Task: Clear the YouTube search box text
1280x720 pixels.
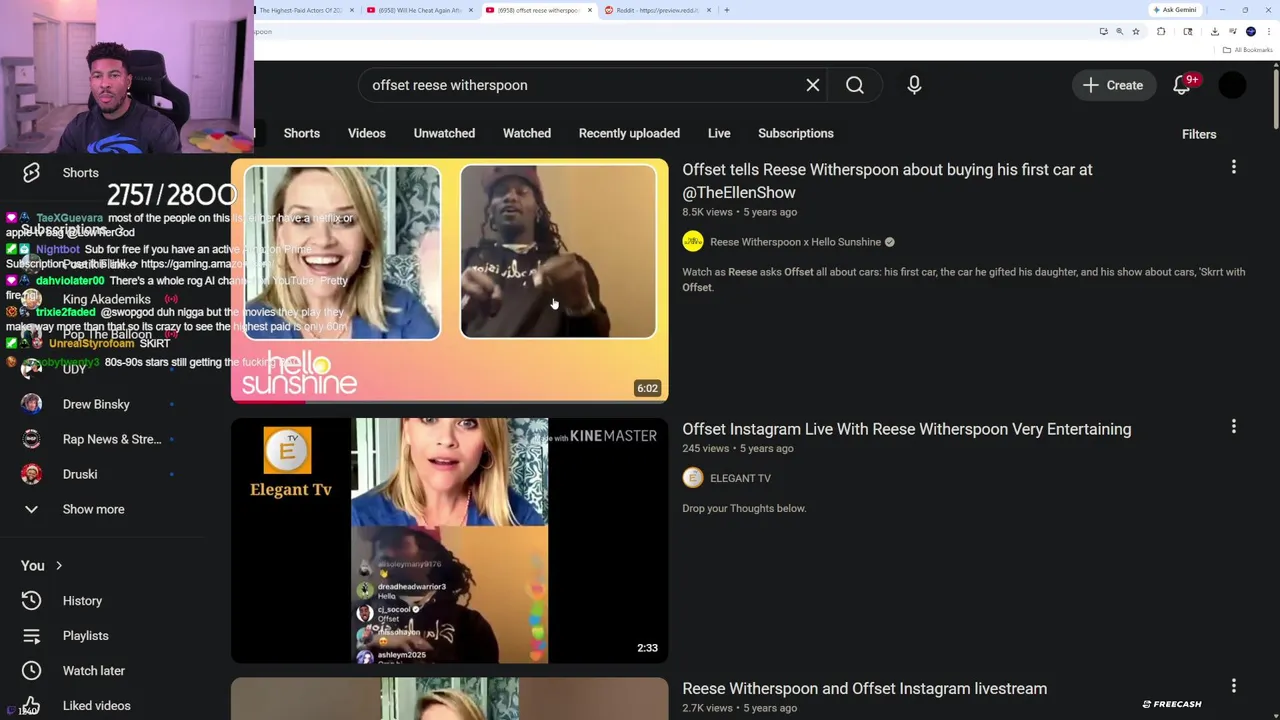Action: [813, 85]
